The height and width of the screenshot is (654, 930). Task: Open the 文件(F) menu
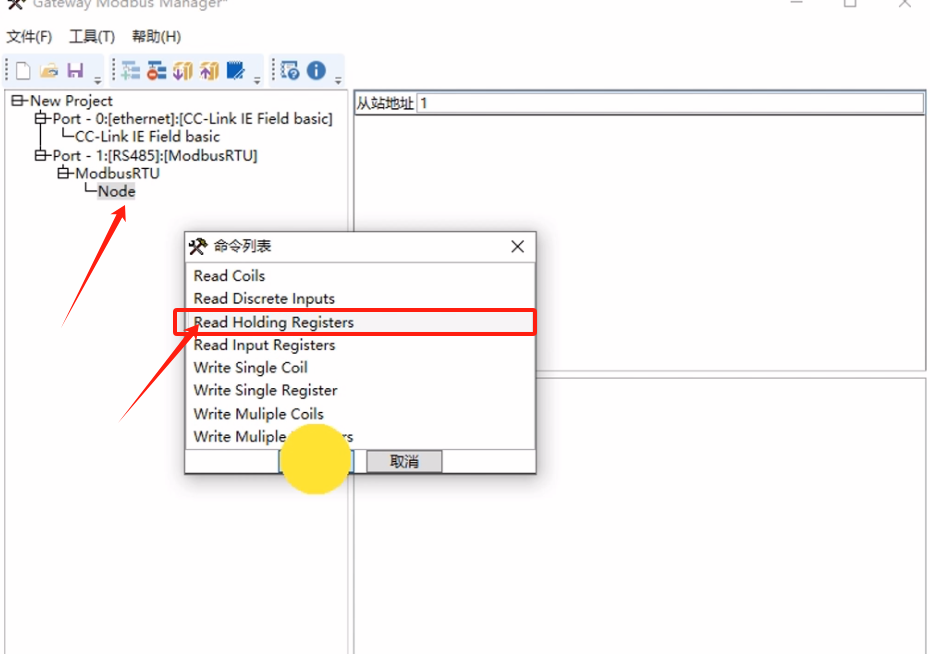pos(29,37)
